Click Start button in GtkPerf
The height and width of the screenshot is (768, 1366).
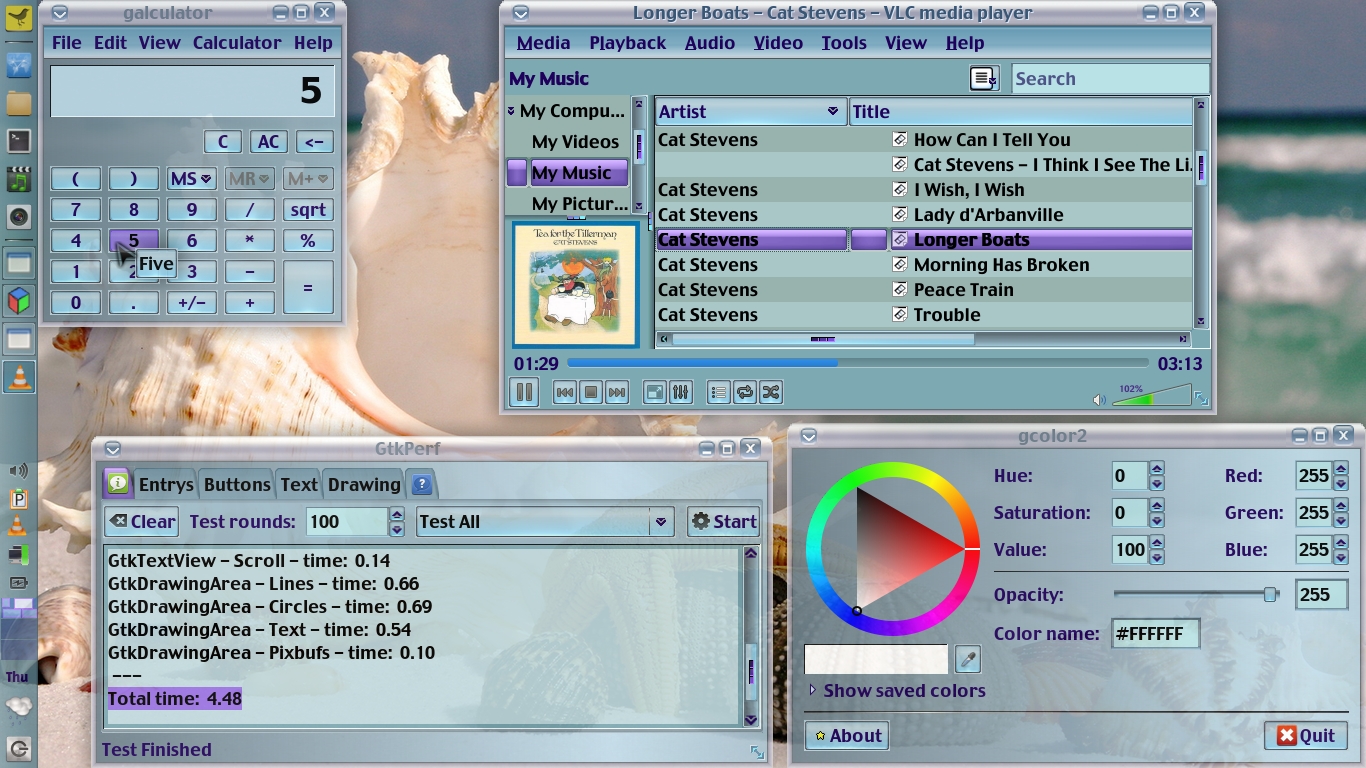coord(724,521)
